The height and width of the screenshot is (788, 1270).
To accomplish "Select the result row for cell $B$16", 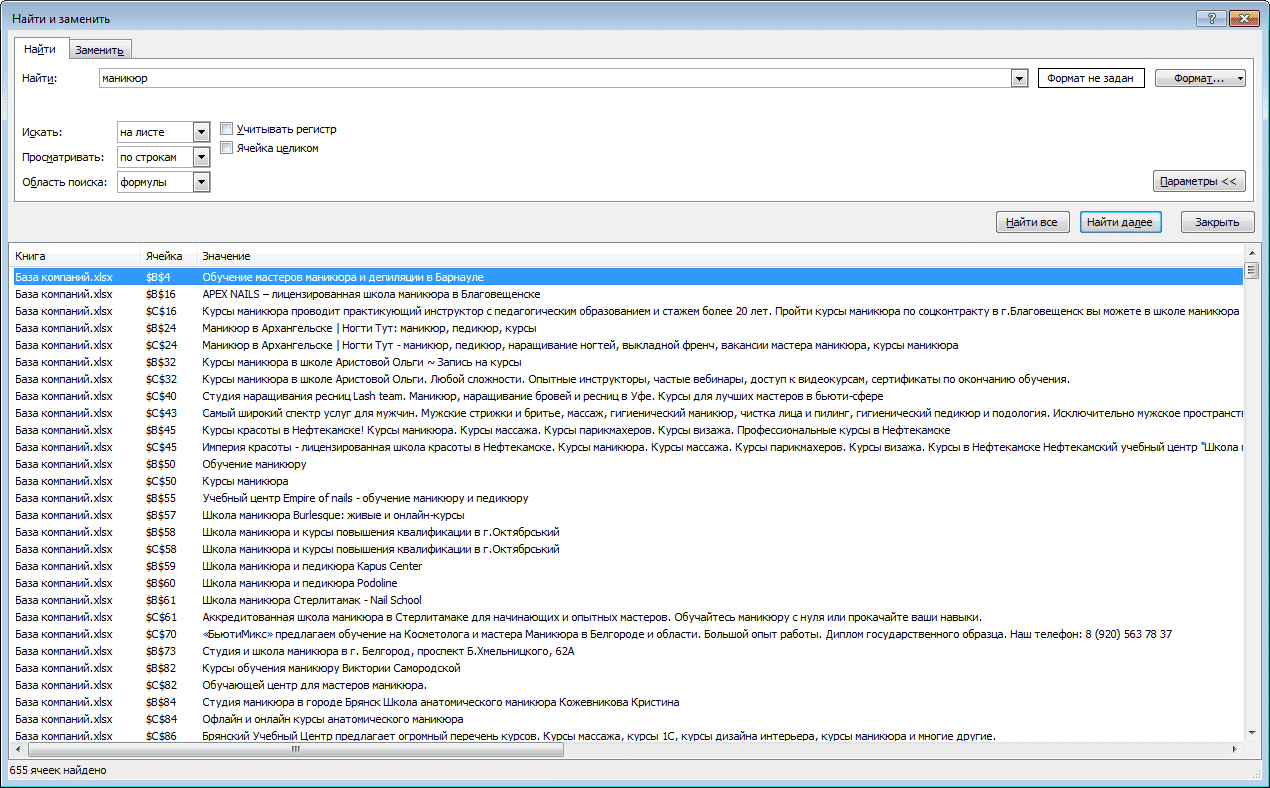I will click(x=628, y=294).
